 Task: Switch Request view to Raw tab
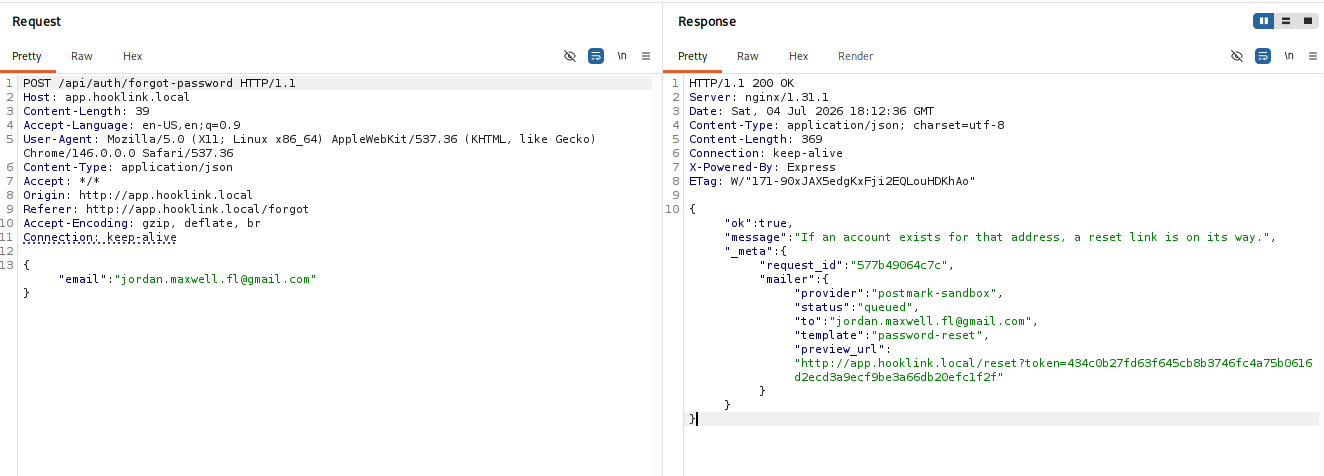tap(82, 56)
